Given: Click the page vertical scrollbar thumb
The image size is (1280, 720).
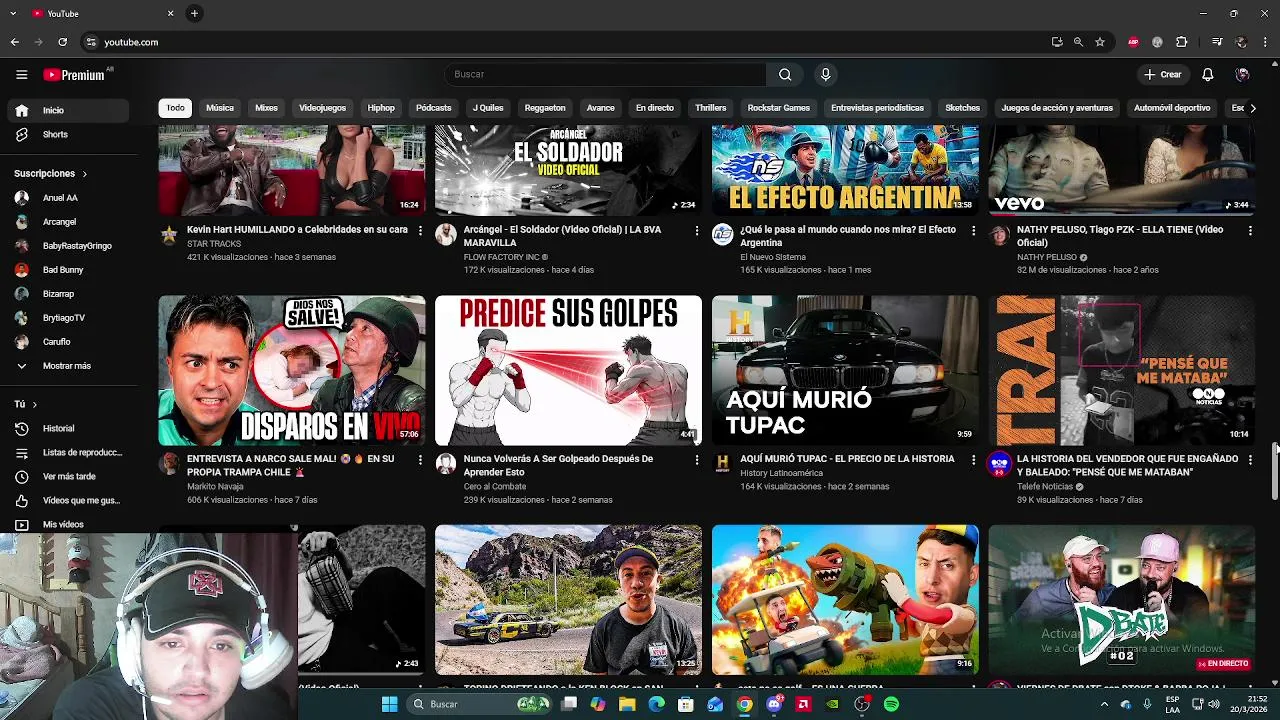Looking at the screenshot, I should 1275,470.
